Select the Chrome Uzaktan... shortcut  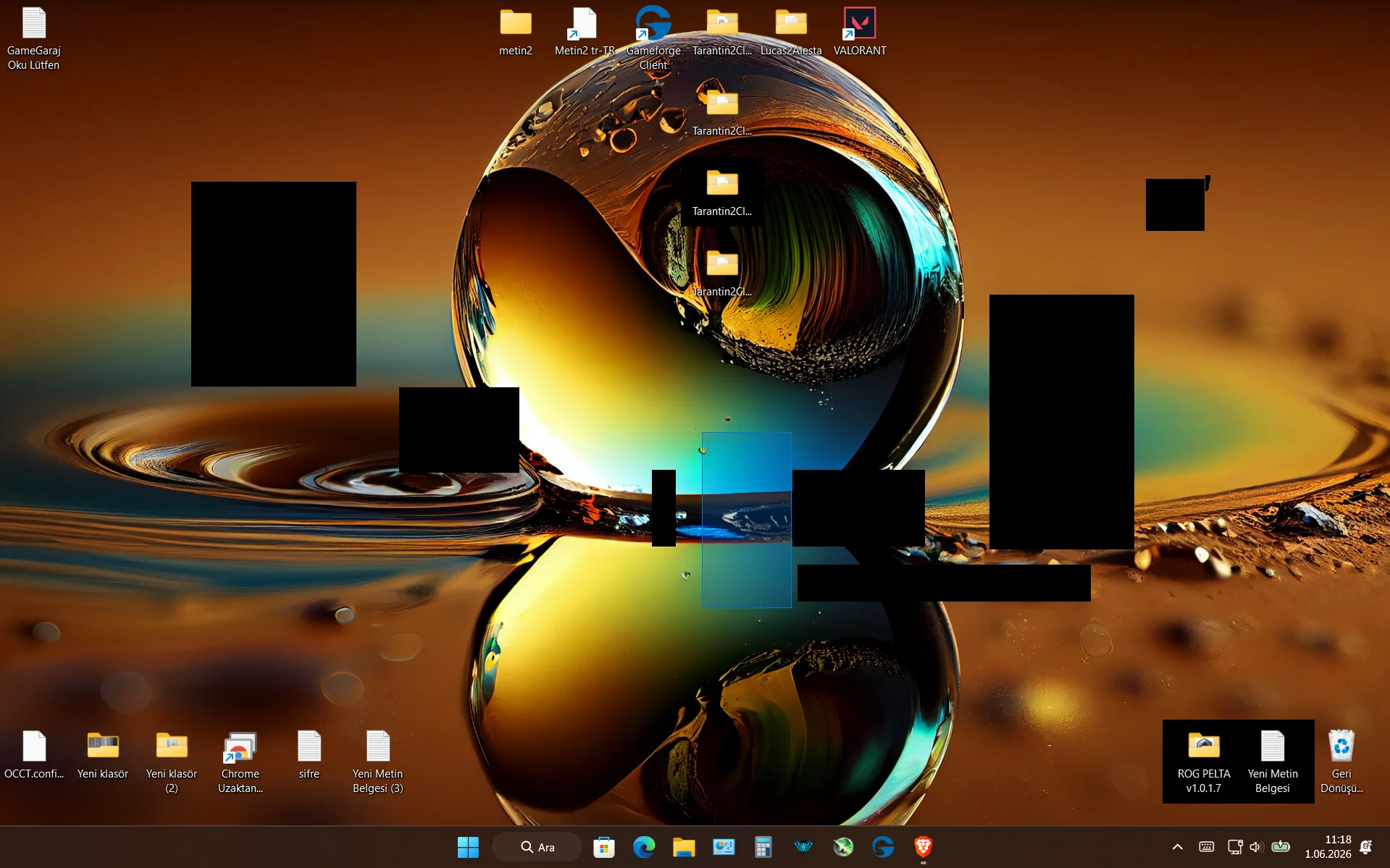pyautogui.click(x=240, y=762)
